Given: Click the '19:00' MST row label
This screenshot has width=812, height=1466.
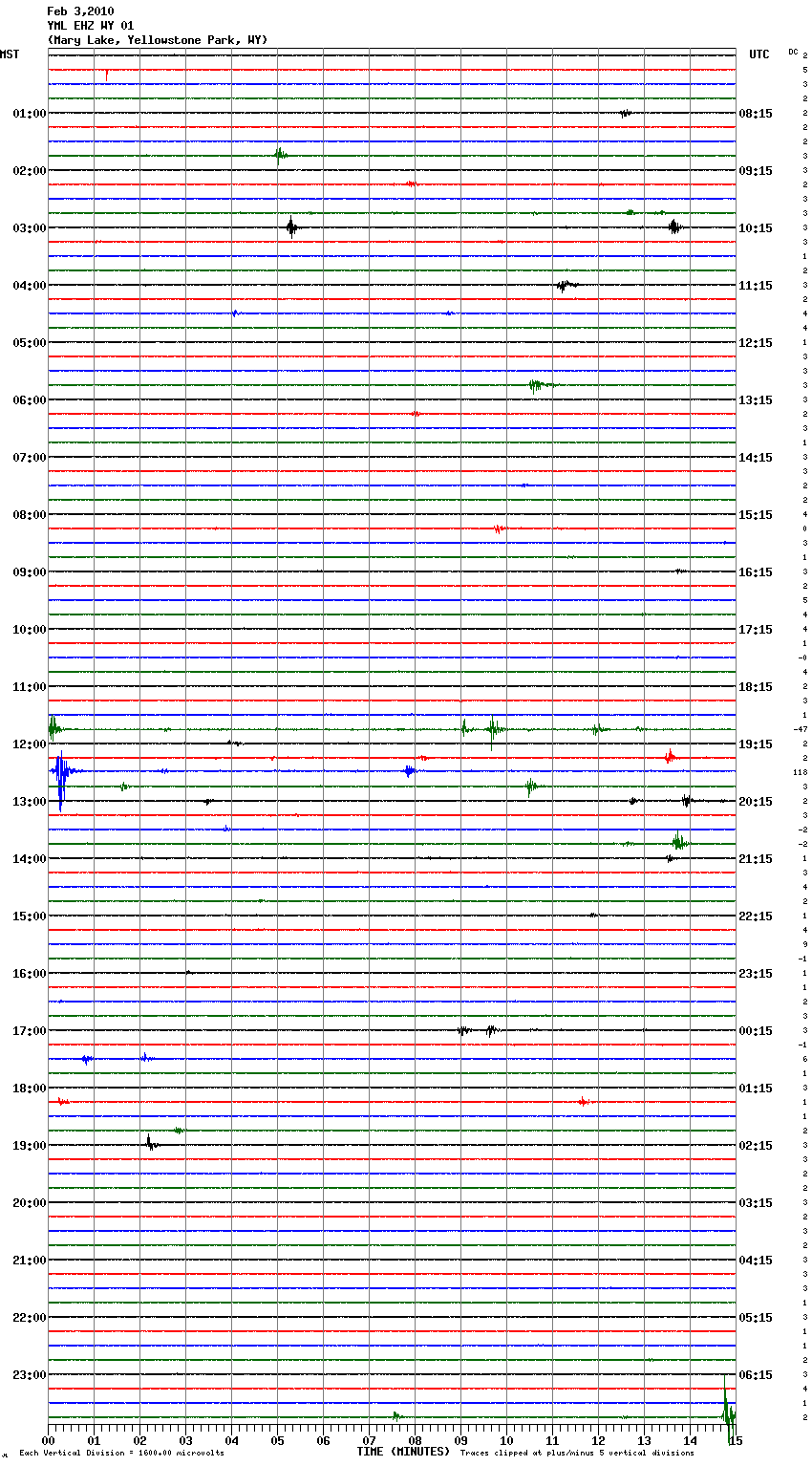Looking at the screenshot, I should pos(30,1146).
